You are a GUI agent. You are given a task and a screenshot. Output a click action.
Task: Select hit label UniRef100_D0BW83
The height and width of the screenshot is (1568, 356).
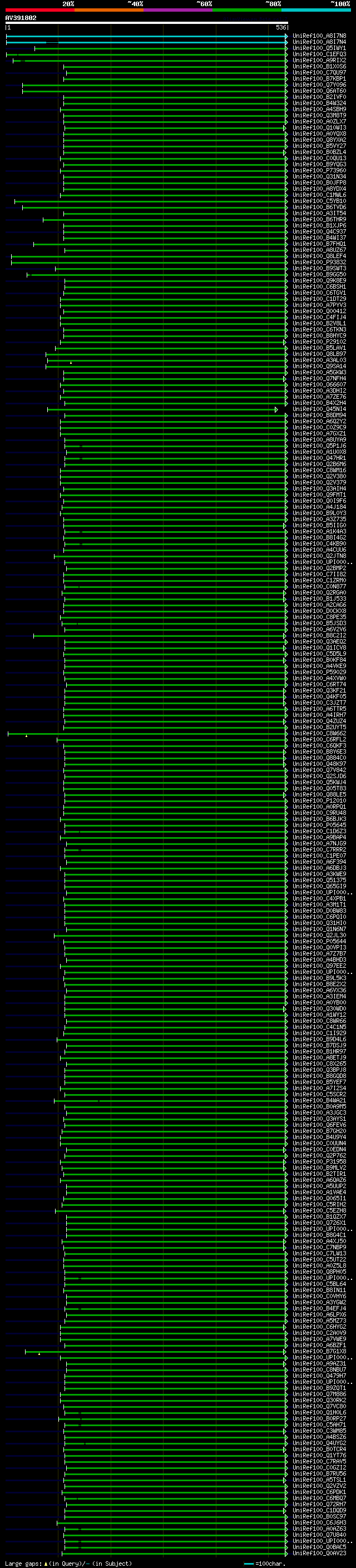pos(319,911)
